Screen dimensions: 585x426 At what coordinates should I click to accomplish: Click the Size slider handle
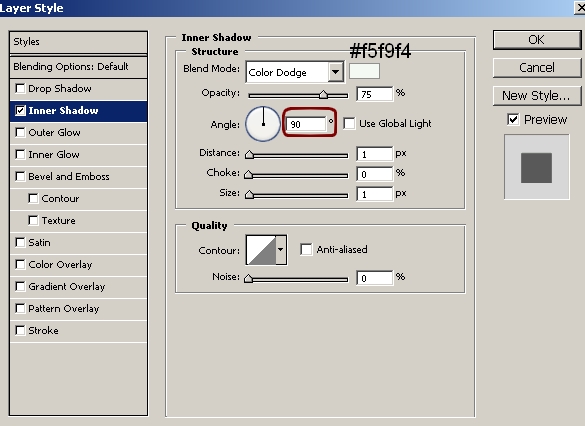[x=249, y=194]
